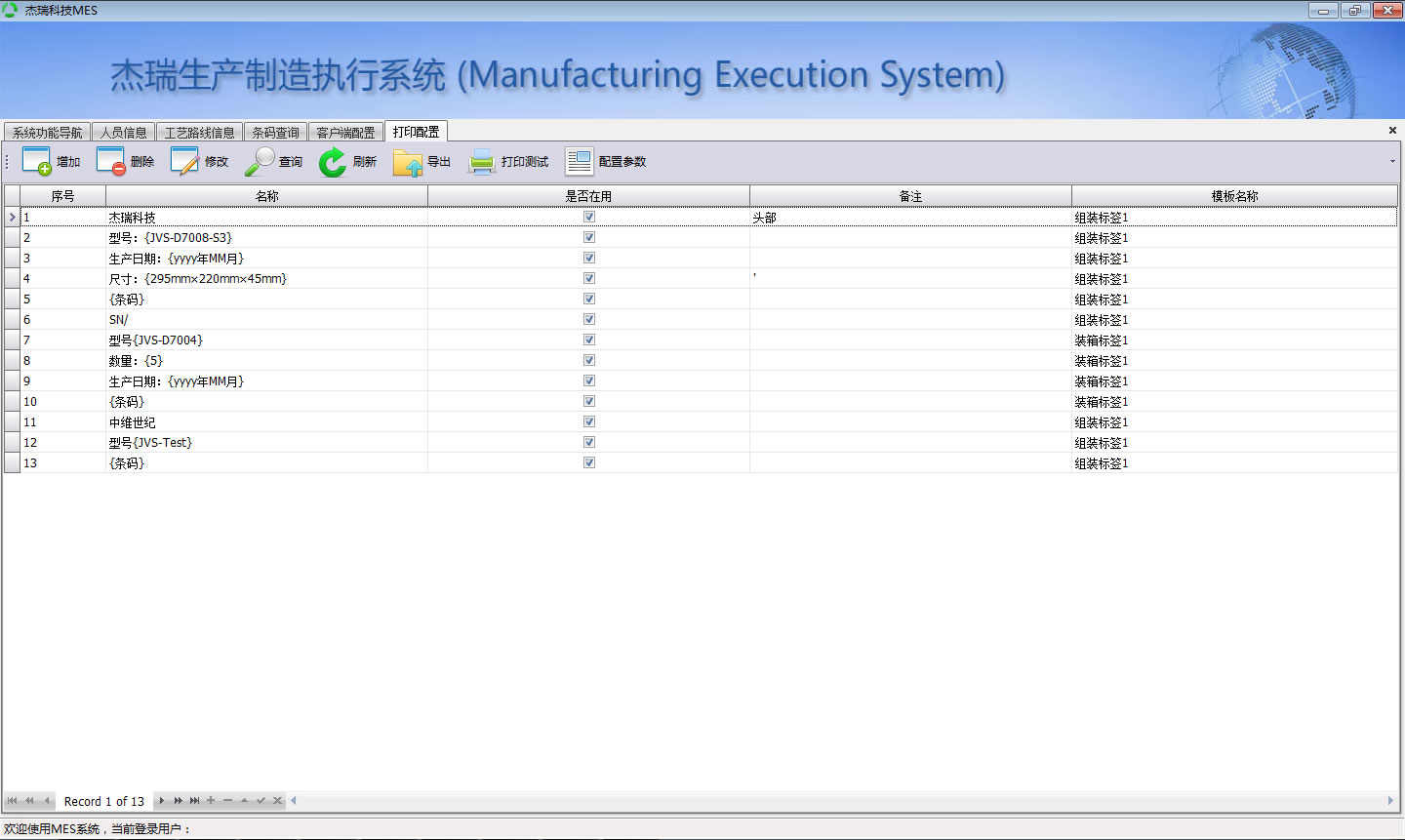Select the 装箱标签1 cell in row 8
This screenshot has width=1405, height=840.
(1234, 361)
